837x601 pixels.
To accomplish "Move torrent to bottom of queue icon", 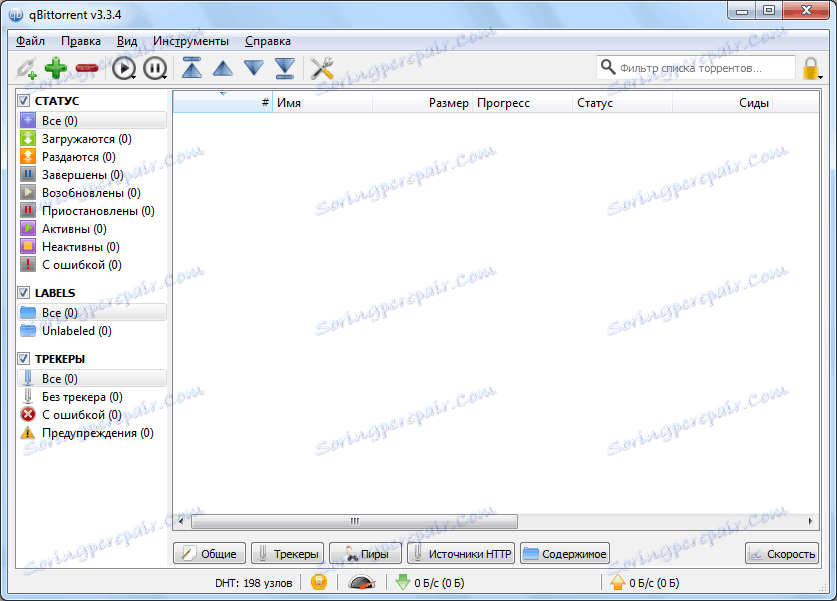I will coord(285,68).
